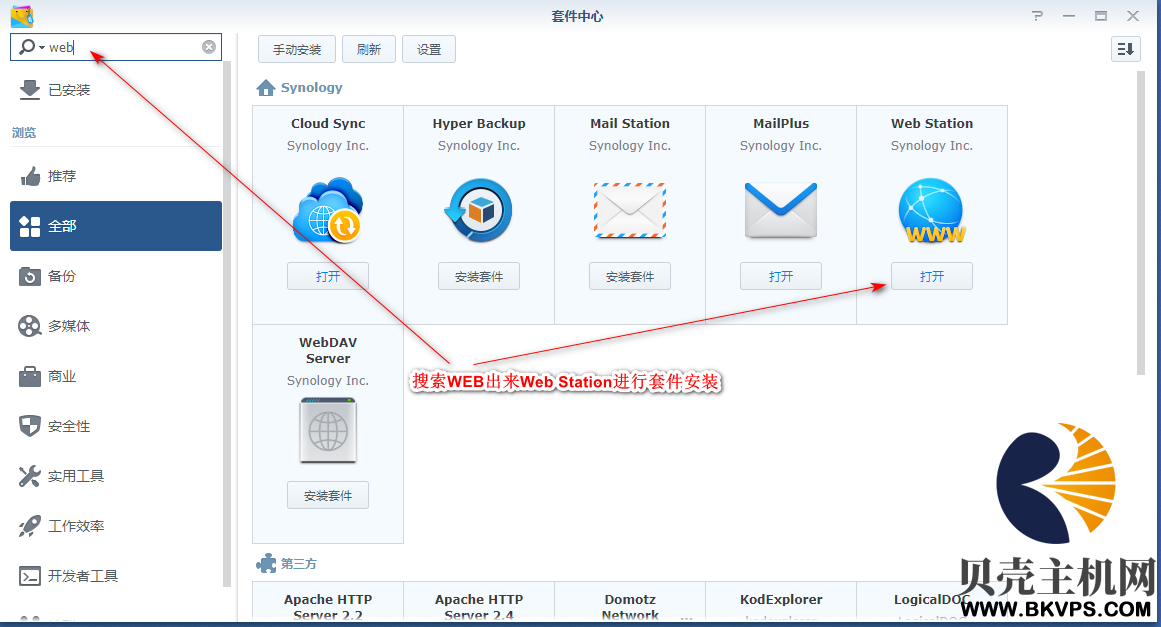Click the Synology home icon

pyautogui.click(x=266, y=88)
